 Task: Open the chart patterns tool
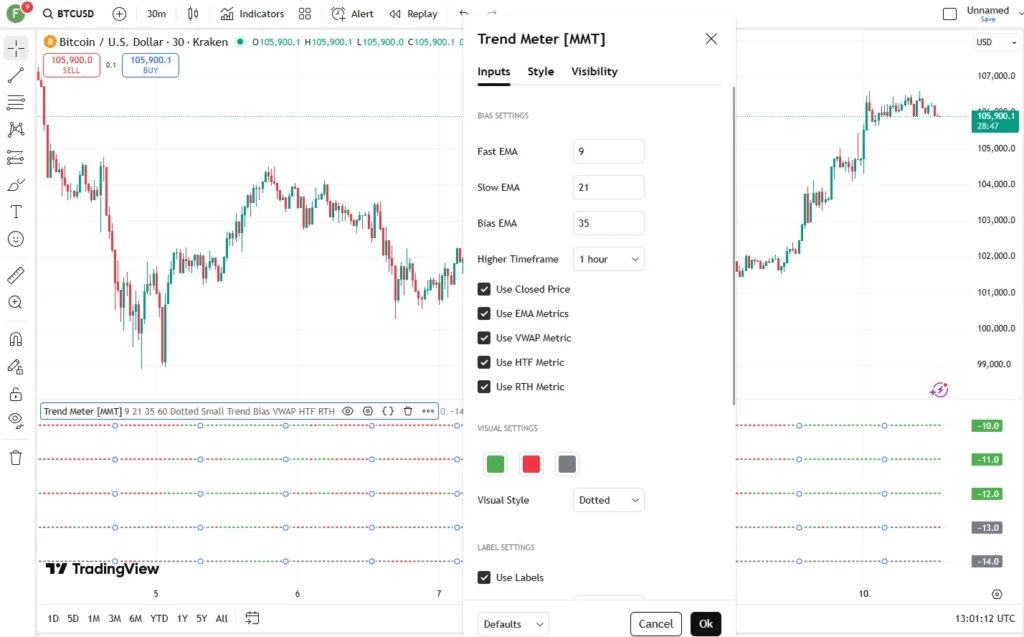pyautogui.click(x=16, y=129)
